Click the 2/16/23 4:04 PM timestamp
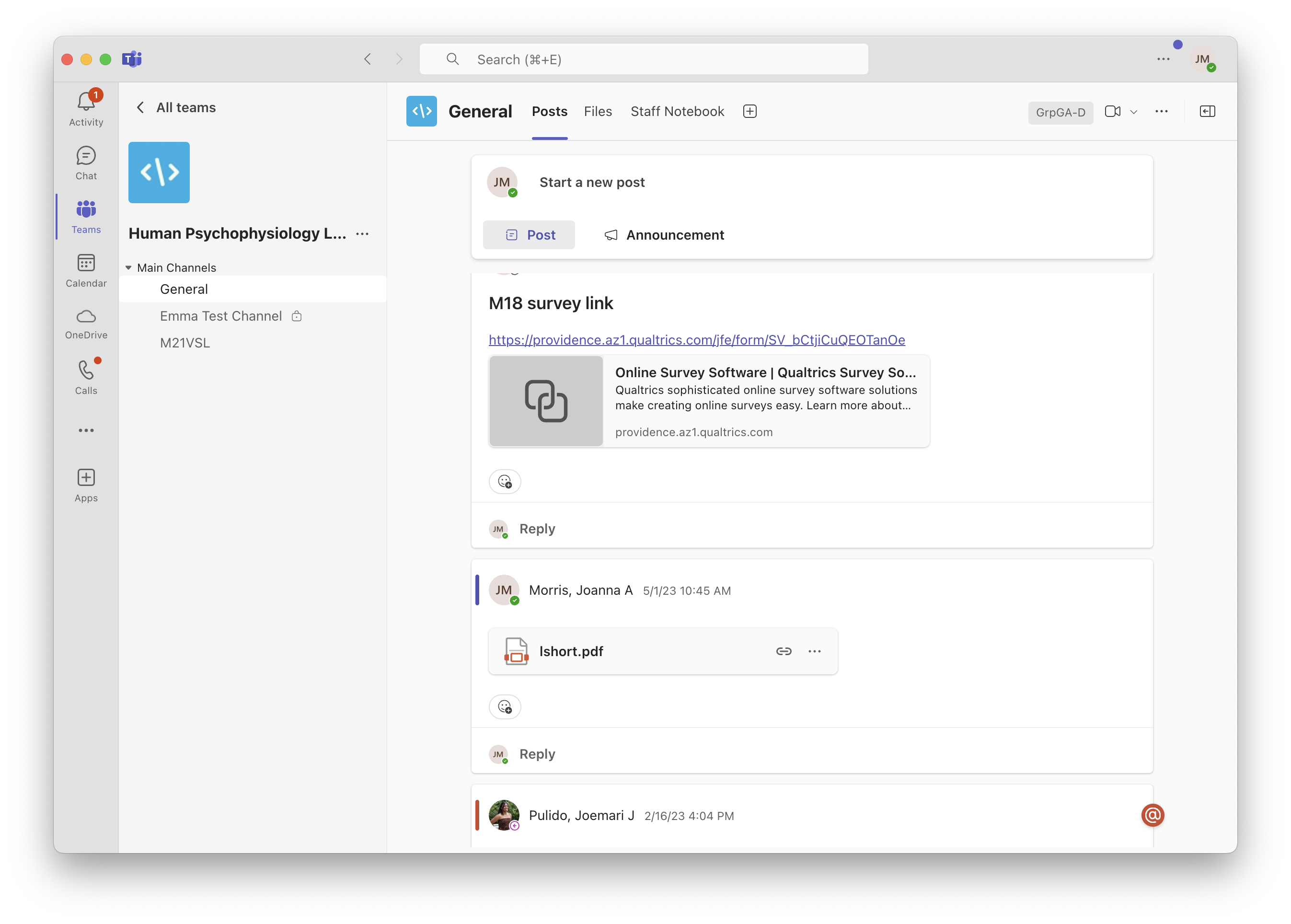This screenshot has height=924, width=1291. (x=689, y=816)
